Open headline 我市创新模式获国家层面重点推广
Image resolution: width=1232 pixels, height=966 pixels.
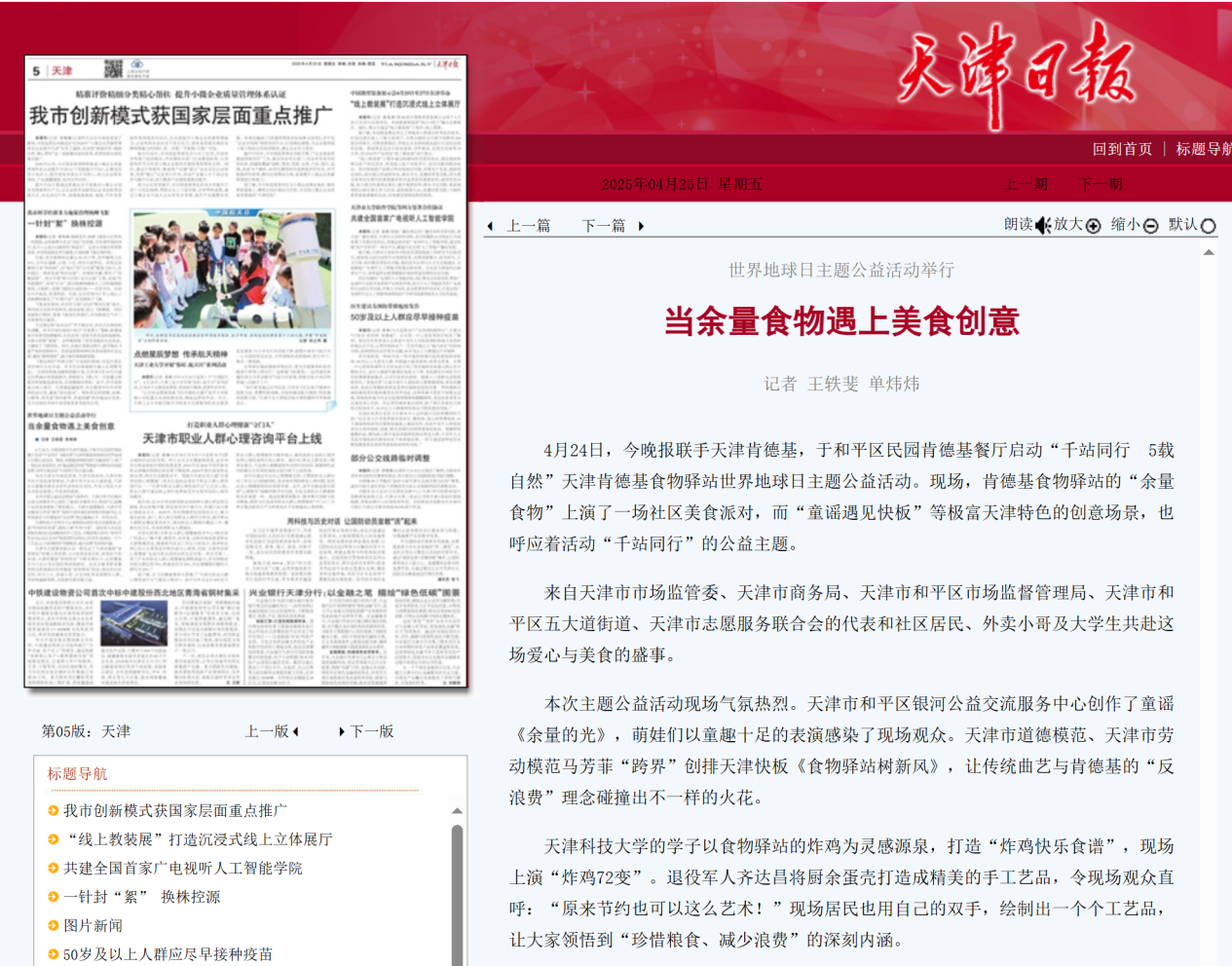pos(175,810)
